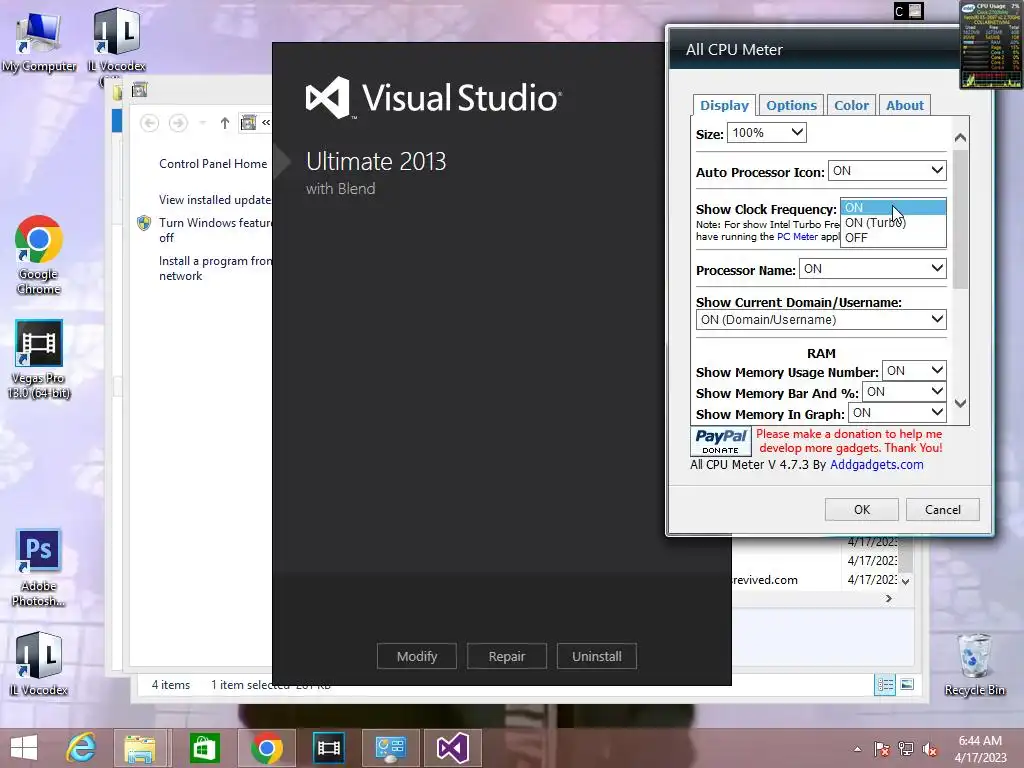Switch to the Options tab
Viewport: 1024px width, 768px height.
click(791, 105)
